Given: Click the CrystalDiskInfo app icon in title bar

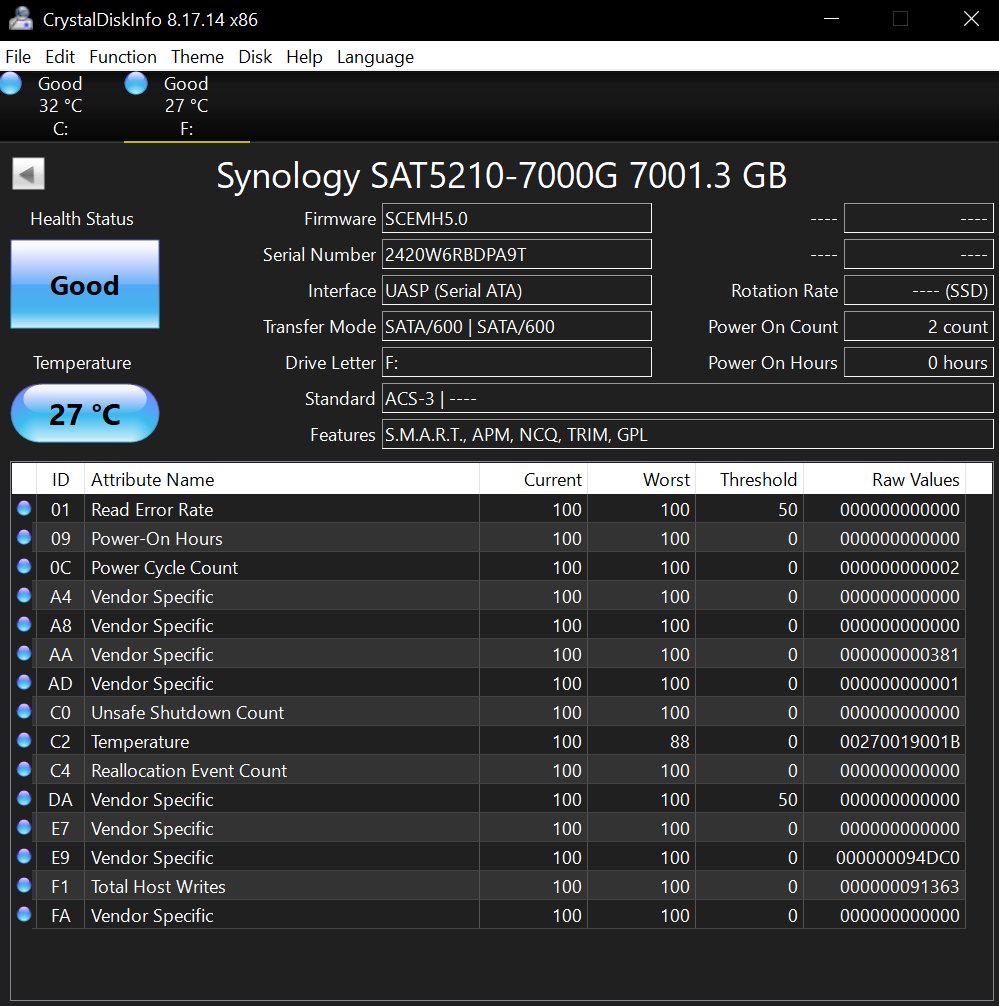Looking at the screenshot, I should point(21,19).
